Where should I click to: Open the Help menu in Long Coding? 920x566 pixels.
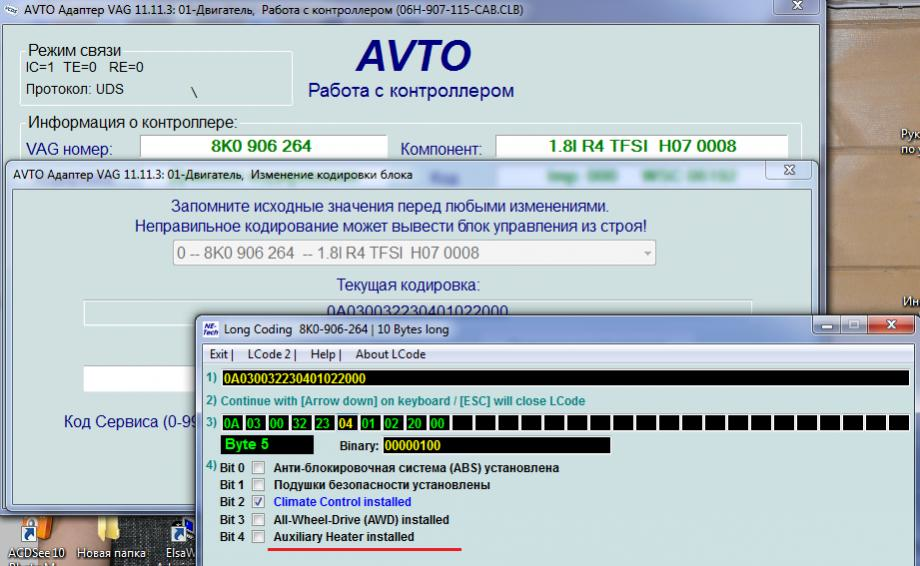[325, 354]
